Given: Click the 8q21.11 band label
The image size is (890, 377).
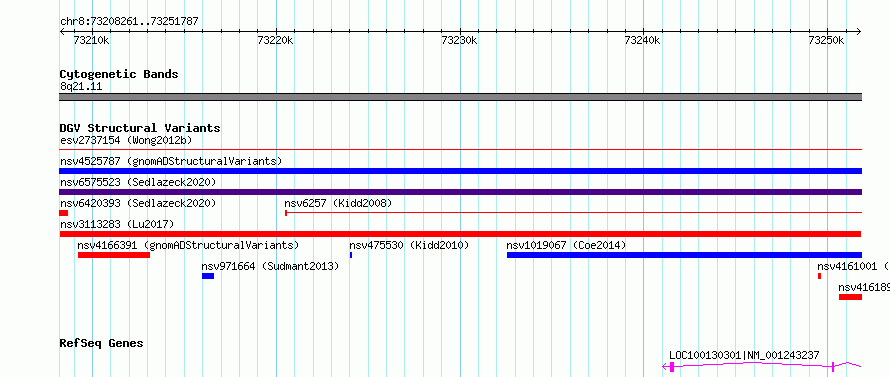Looking at the screenshot, I should click(81, 87).
